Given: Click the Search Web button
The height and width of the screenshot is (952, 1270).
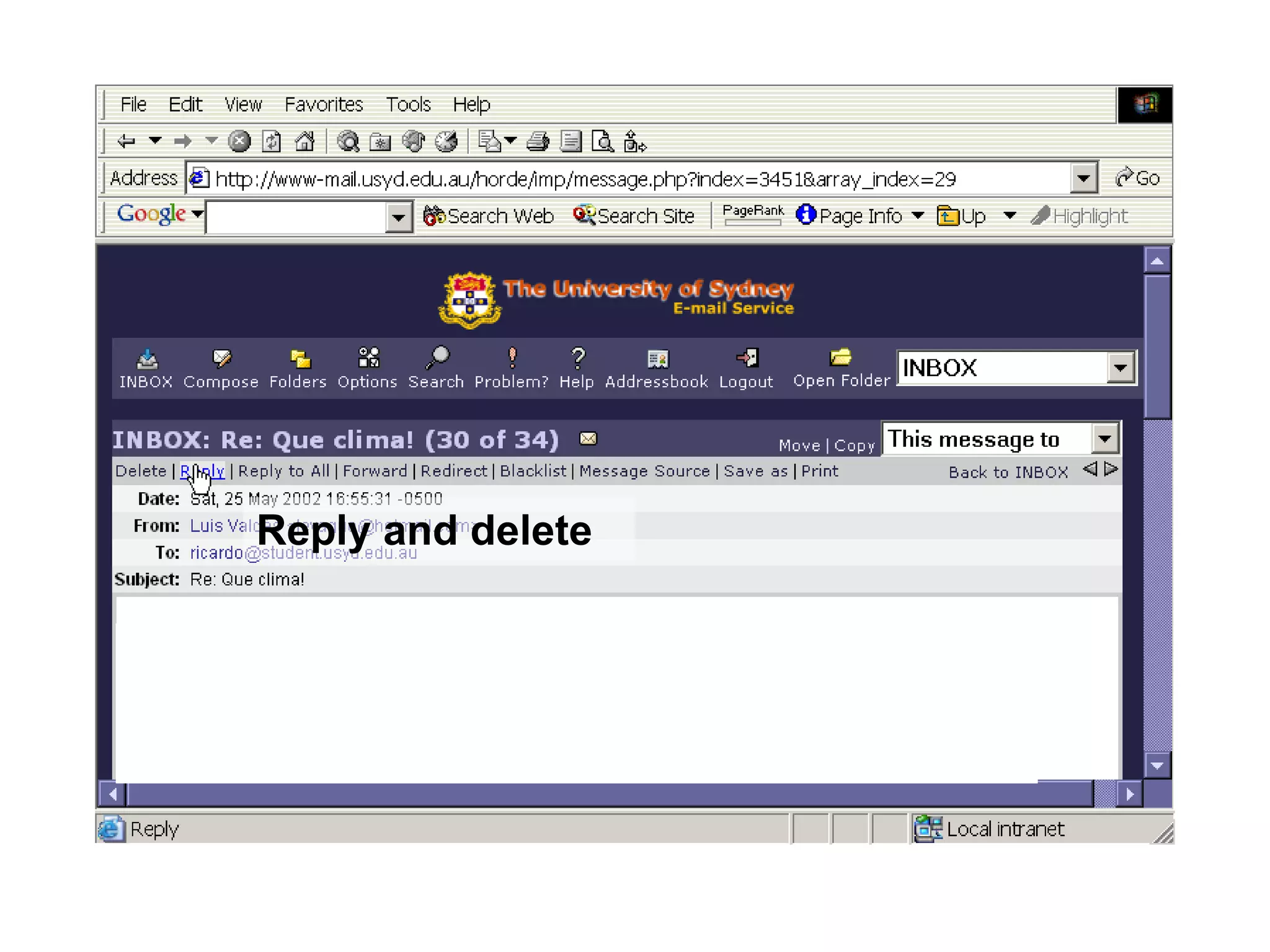Looking at the screenshot, I should point(489,216).
